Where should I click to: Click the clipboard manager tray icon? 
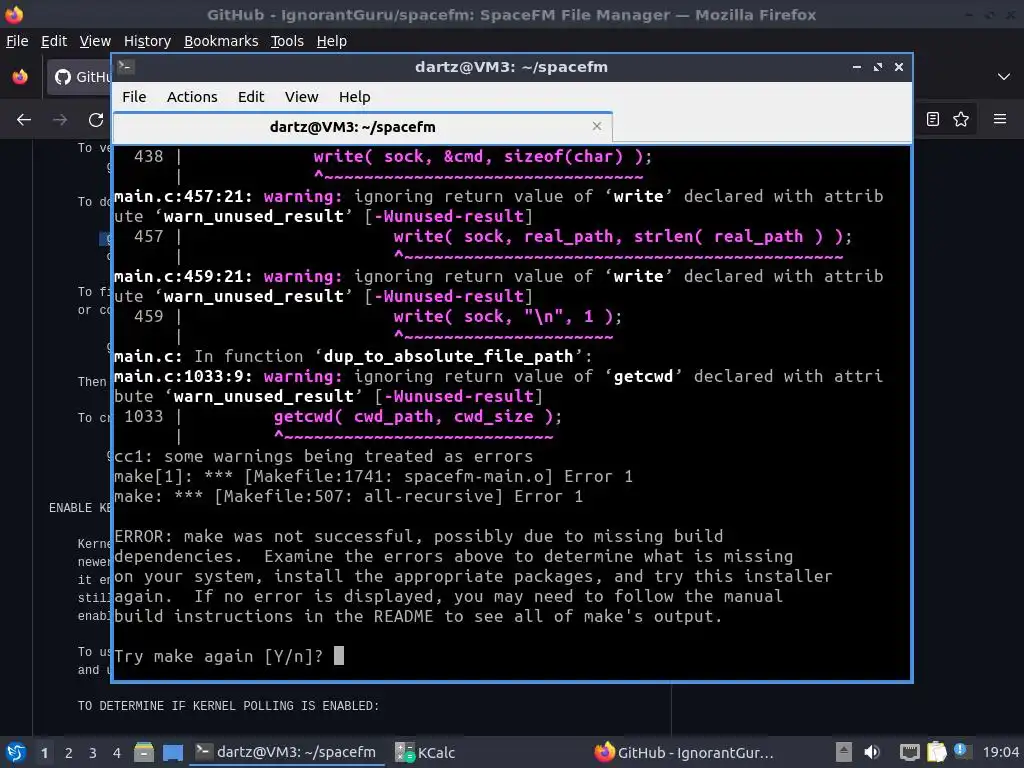pos(936,752)
